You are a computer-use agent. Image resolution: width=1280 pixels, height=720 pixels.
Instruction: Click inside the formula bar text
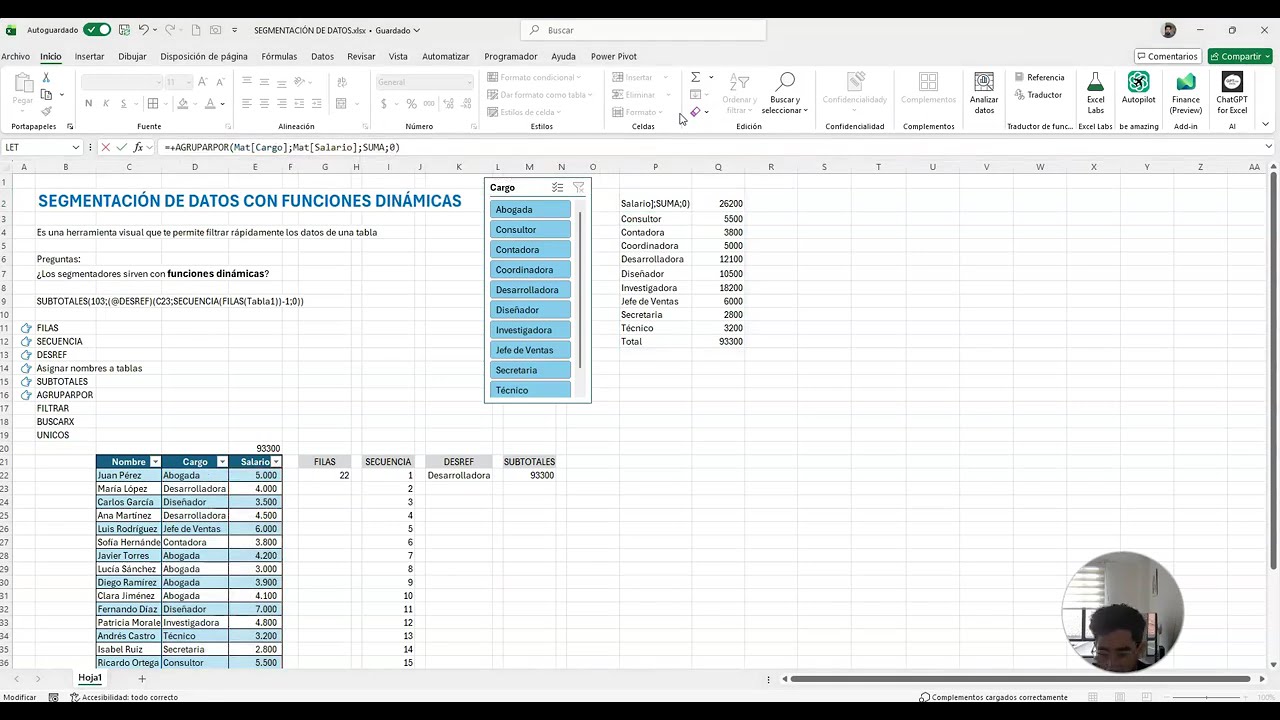point(282,147)
